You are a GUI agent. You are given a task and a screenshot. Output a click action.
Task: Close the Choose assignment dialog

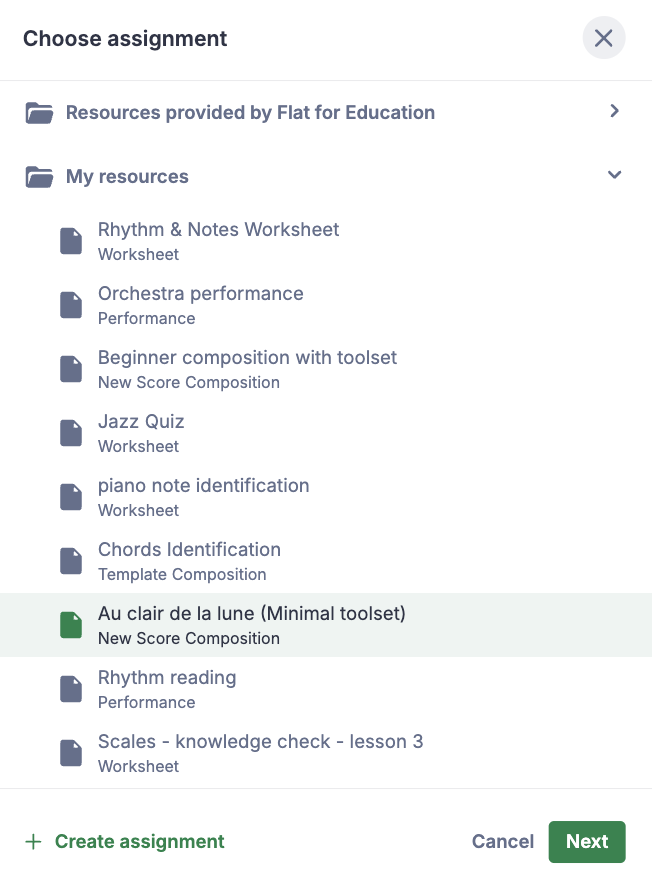tap(604, 39)
